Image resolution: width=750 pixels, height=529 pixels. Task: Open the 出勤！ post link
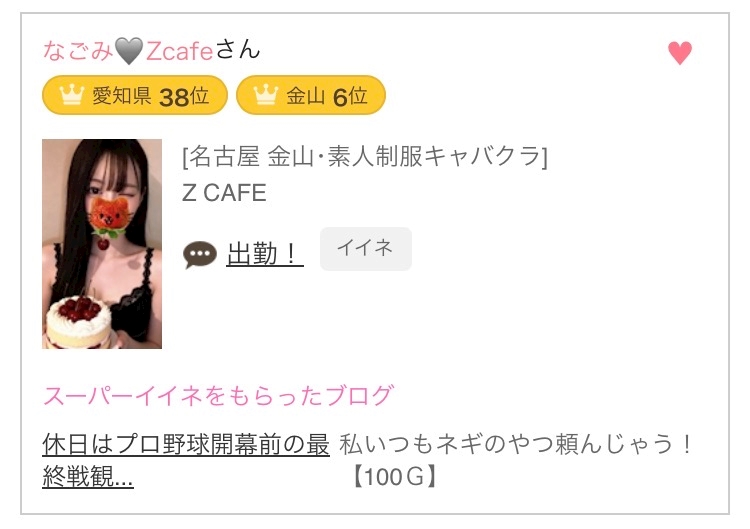tap(265, 253)
